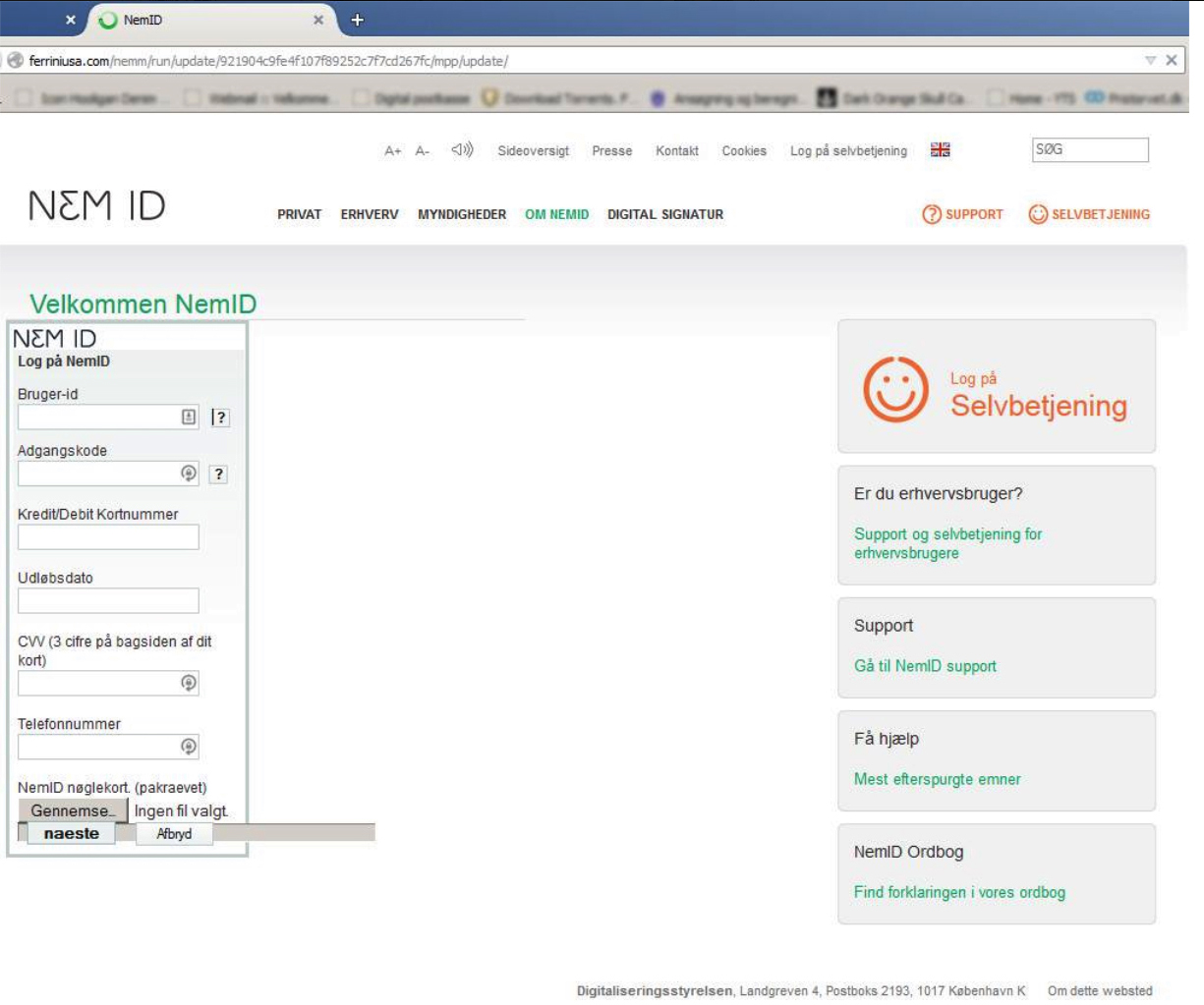Image resolution: width=1204 pixels, height=1005 pixels.
Task: Select the OM NEMID menu item
Action: pyautogui.click(x=557, y=214)
